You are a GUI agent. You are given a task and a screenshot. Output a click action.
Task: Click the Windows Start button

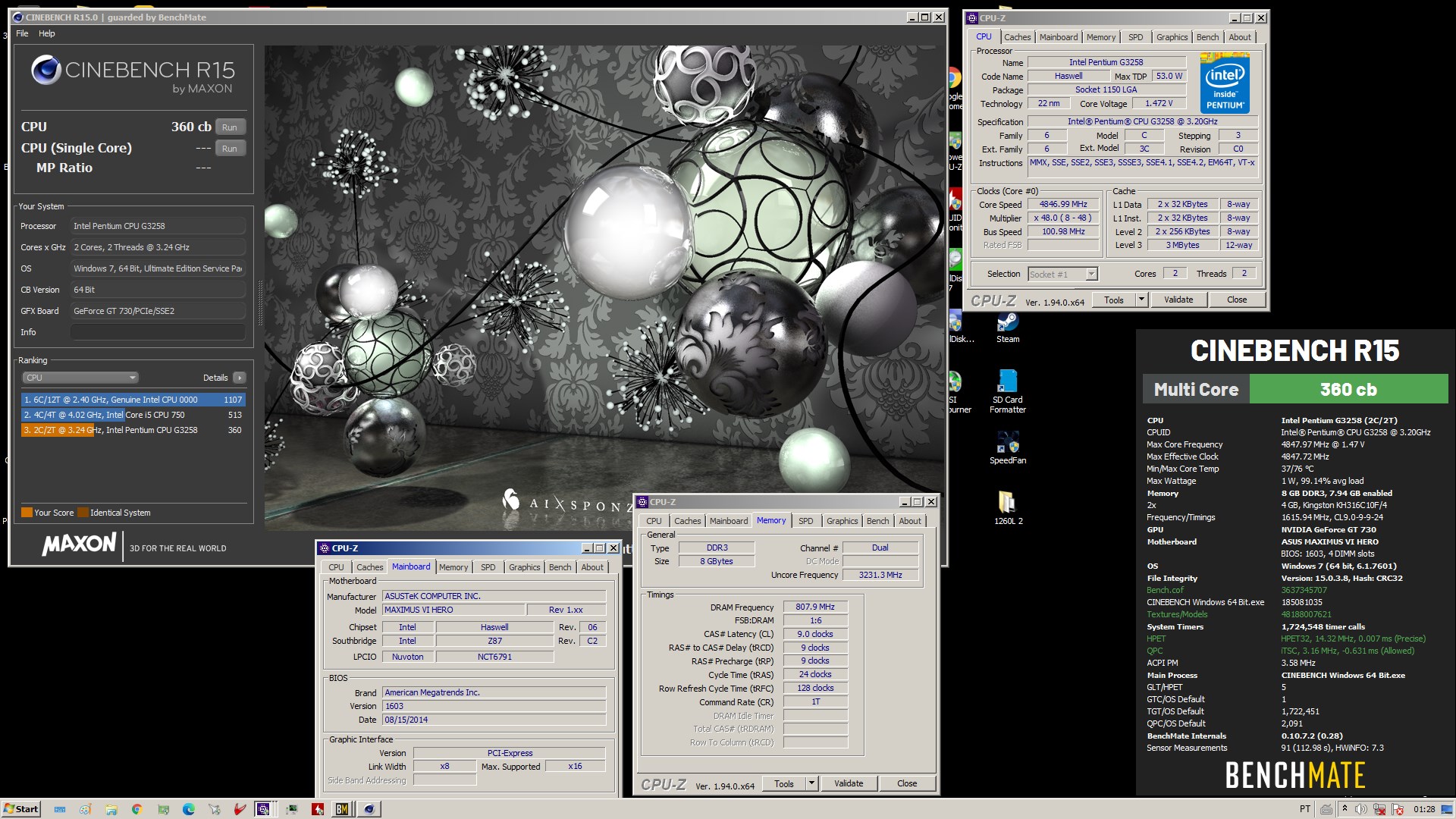coord(21,808)
